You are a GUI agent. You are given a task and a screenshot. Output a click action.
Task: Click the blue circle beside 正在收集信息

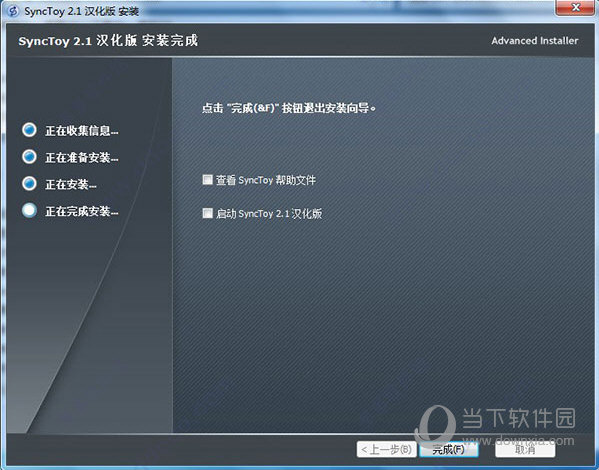(29, 130)
